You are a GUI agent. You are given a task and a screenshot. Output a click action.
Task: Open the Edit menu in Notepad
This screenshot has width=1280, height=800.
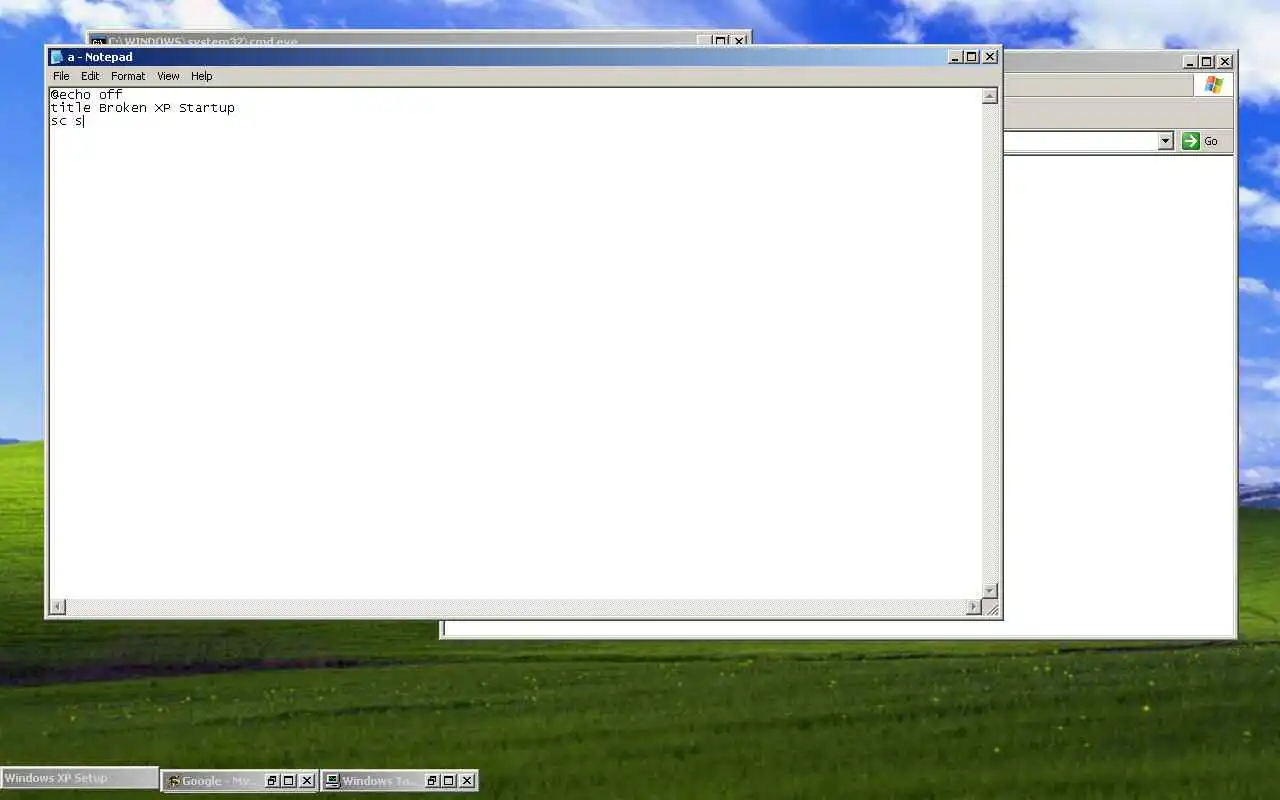click(x=90, y=76)
